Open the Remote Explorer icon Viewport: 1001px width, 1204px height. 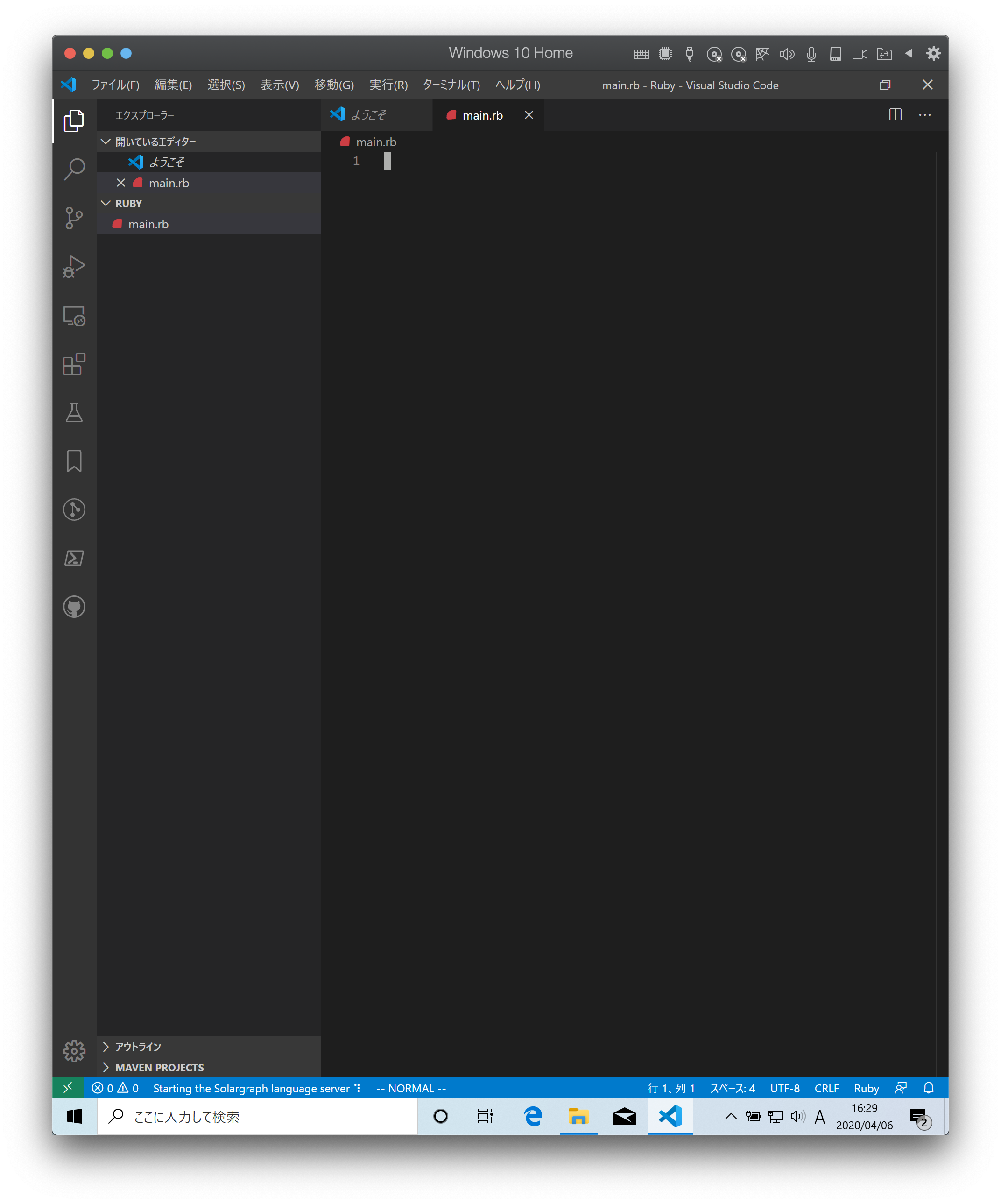coord(74,315)
